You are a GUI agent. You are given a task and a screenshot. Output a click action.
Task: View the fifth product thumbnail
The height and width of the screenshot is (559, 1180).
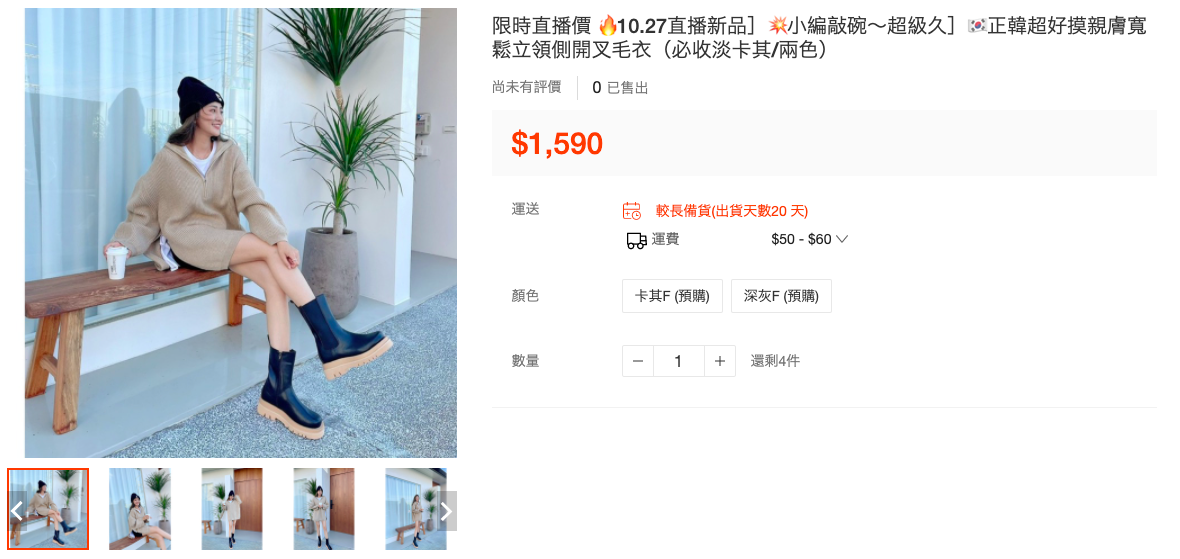(415, 509)
